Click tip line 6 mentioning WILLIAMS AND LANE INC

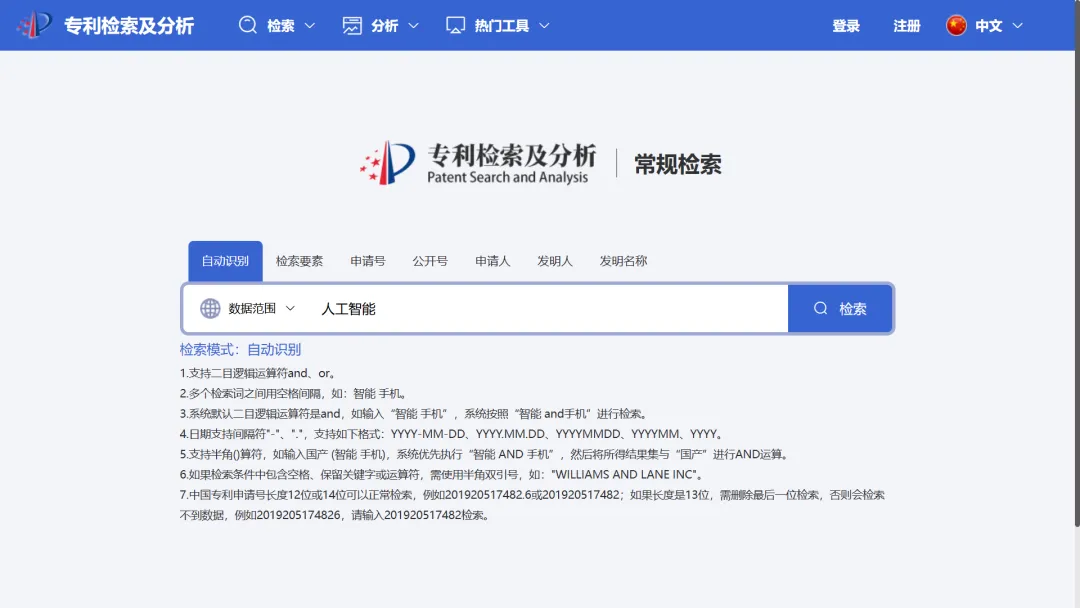click(x=442, y=474)
